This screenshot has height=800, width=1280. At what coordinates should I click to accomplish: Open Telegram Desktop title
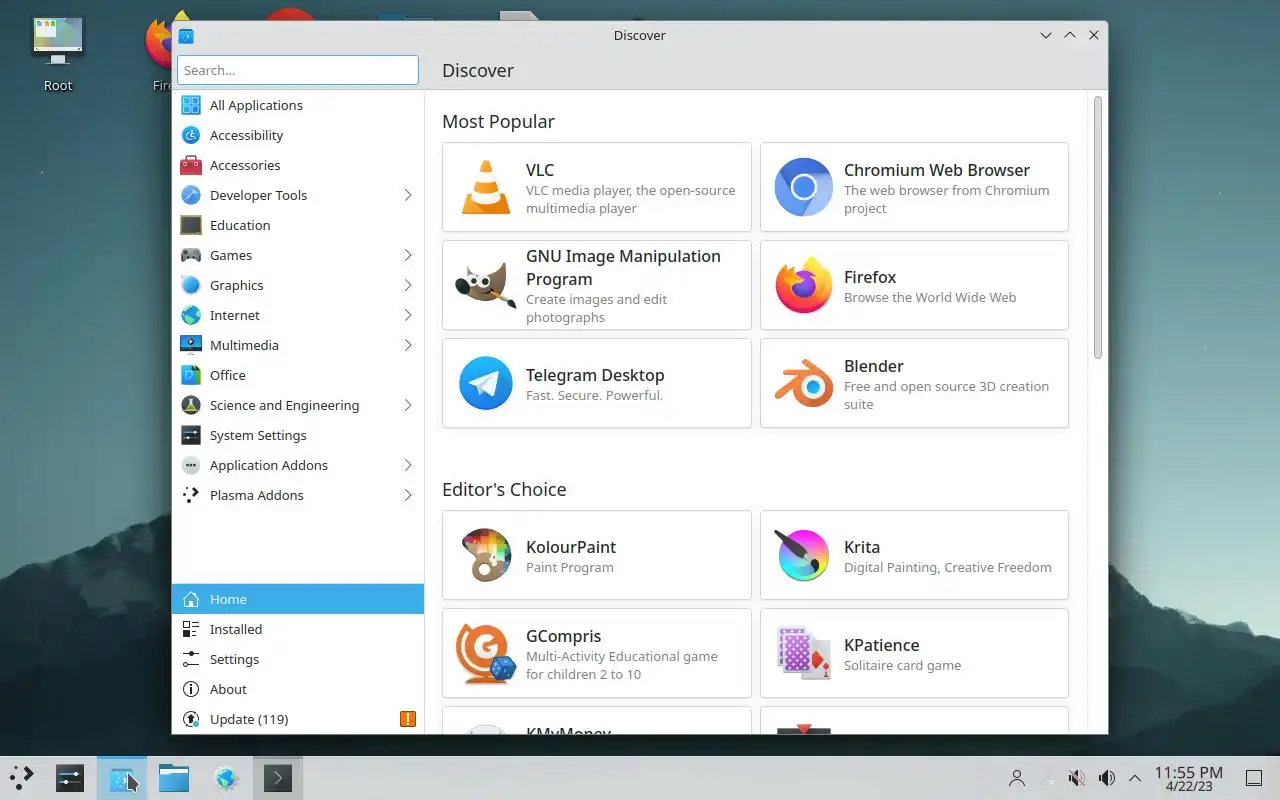[595, 375]
